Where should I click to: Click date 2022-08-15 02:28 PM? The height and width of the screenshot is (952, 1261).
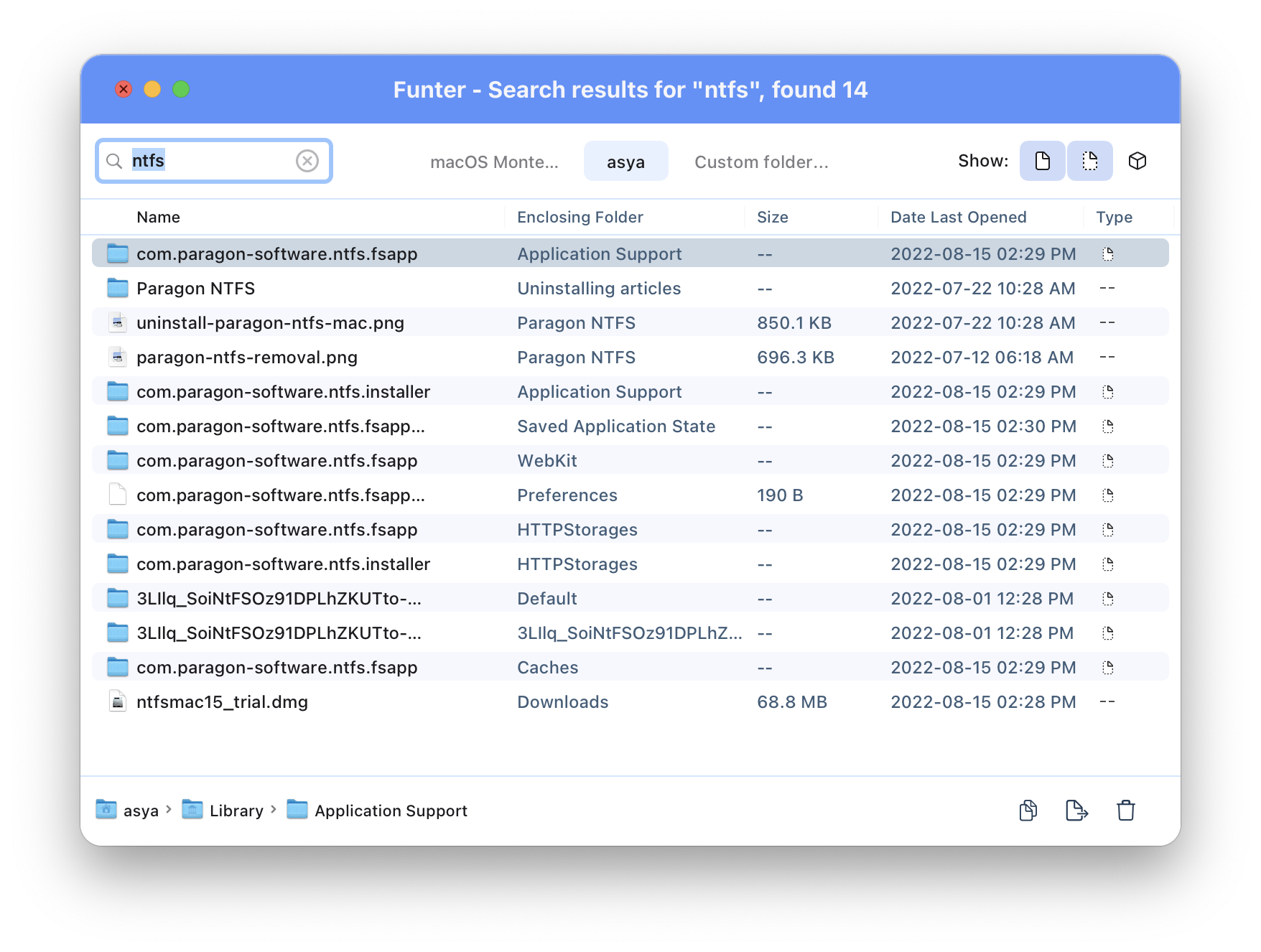984,702
